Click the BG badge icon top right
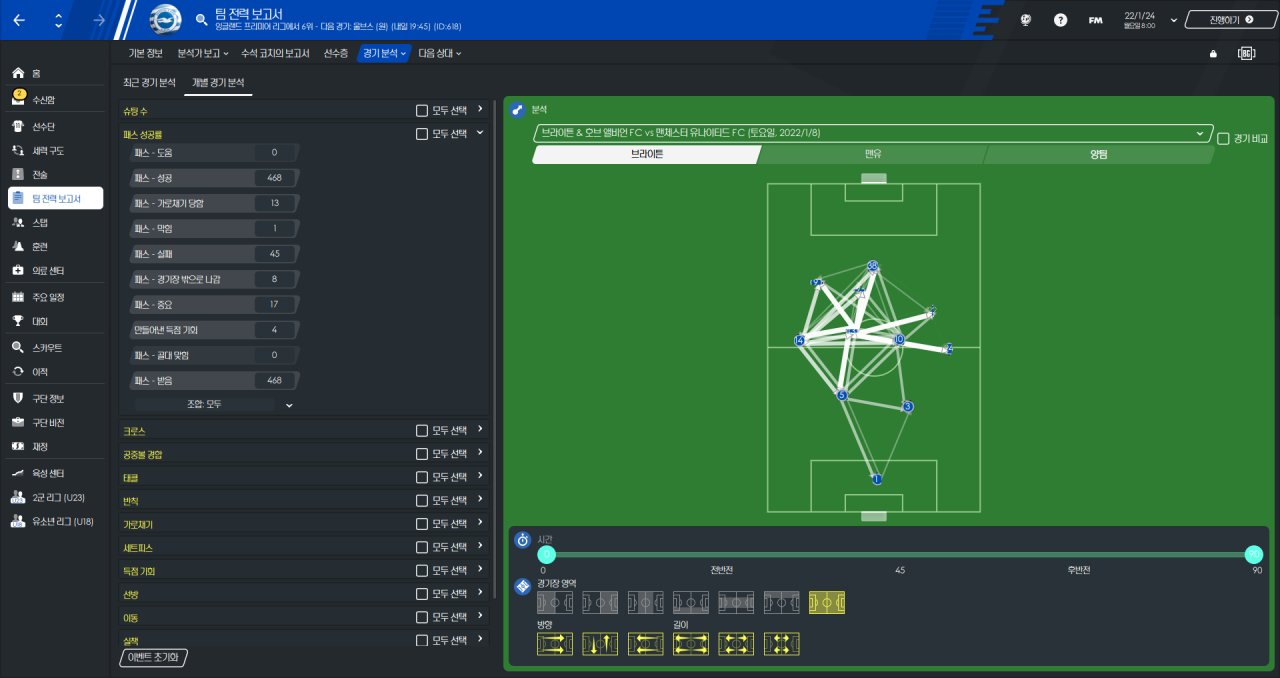The width and height of the screenshot is (1280, 678). tap(1246, 54)
